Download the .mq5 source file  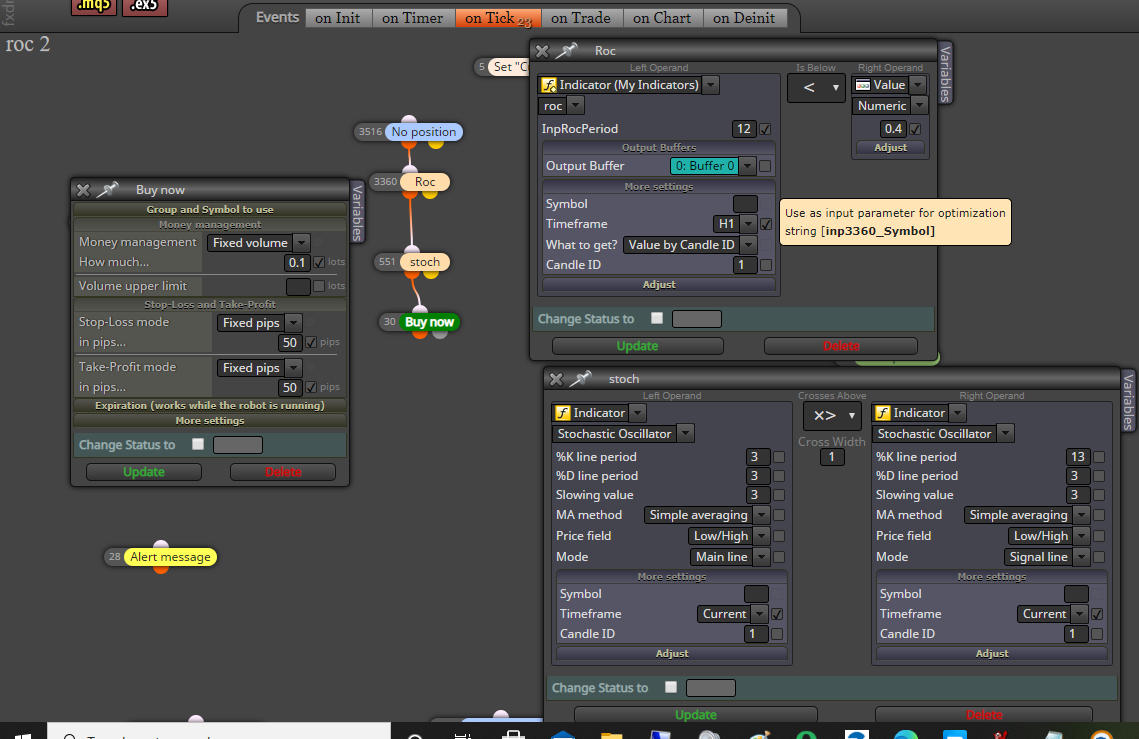93,7
